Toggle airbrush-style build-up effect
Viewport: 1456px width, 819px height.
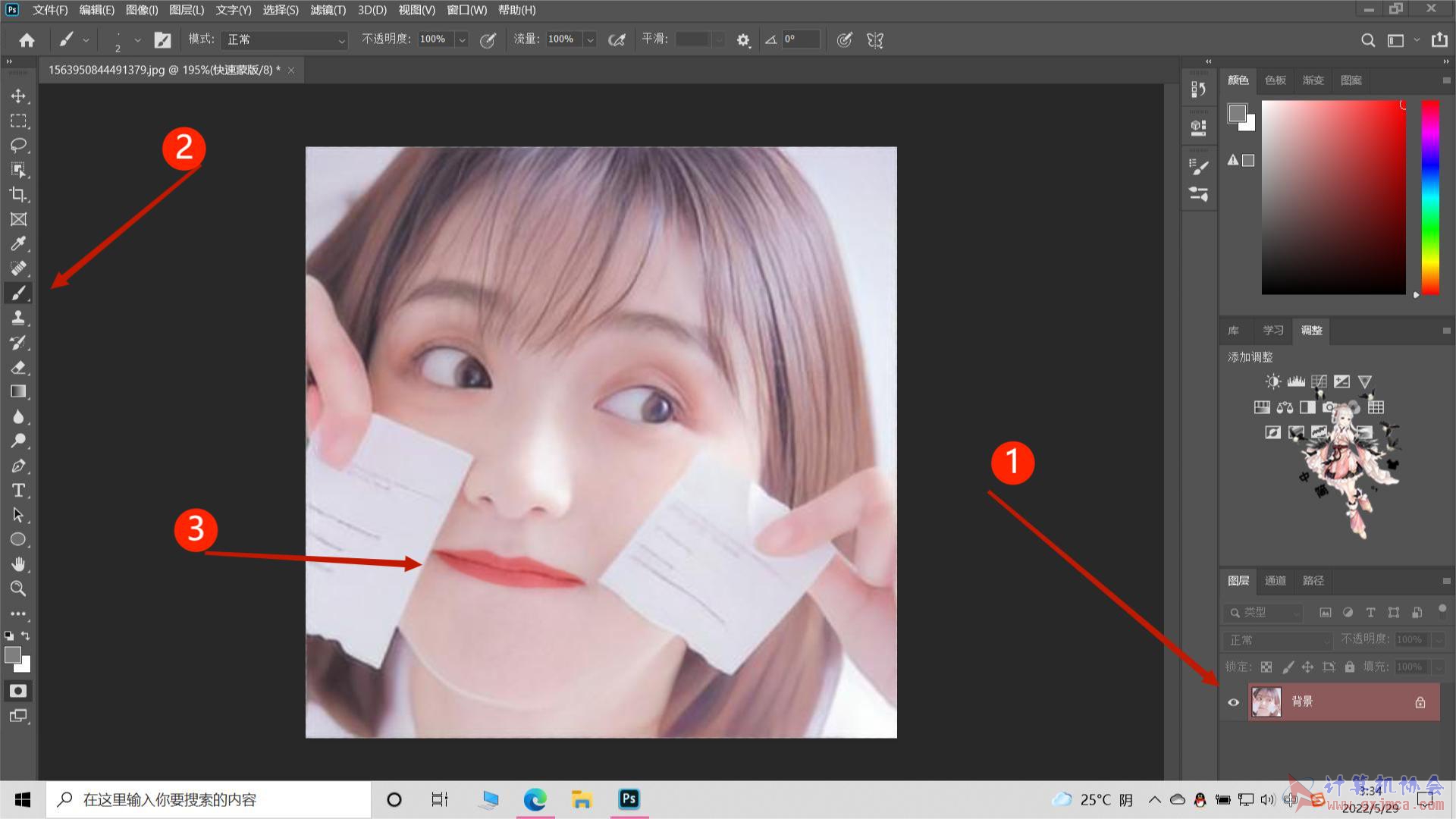(x=617, y=39)
